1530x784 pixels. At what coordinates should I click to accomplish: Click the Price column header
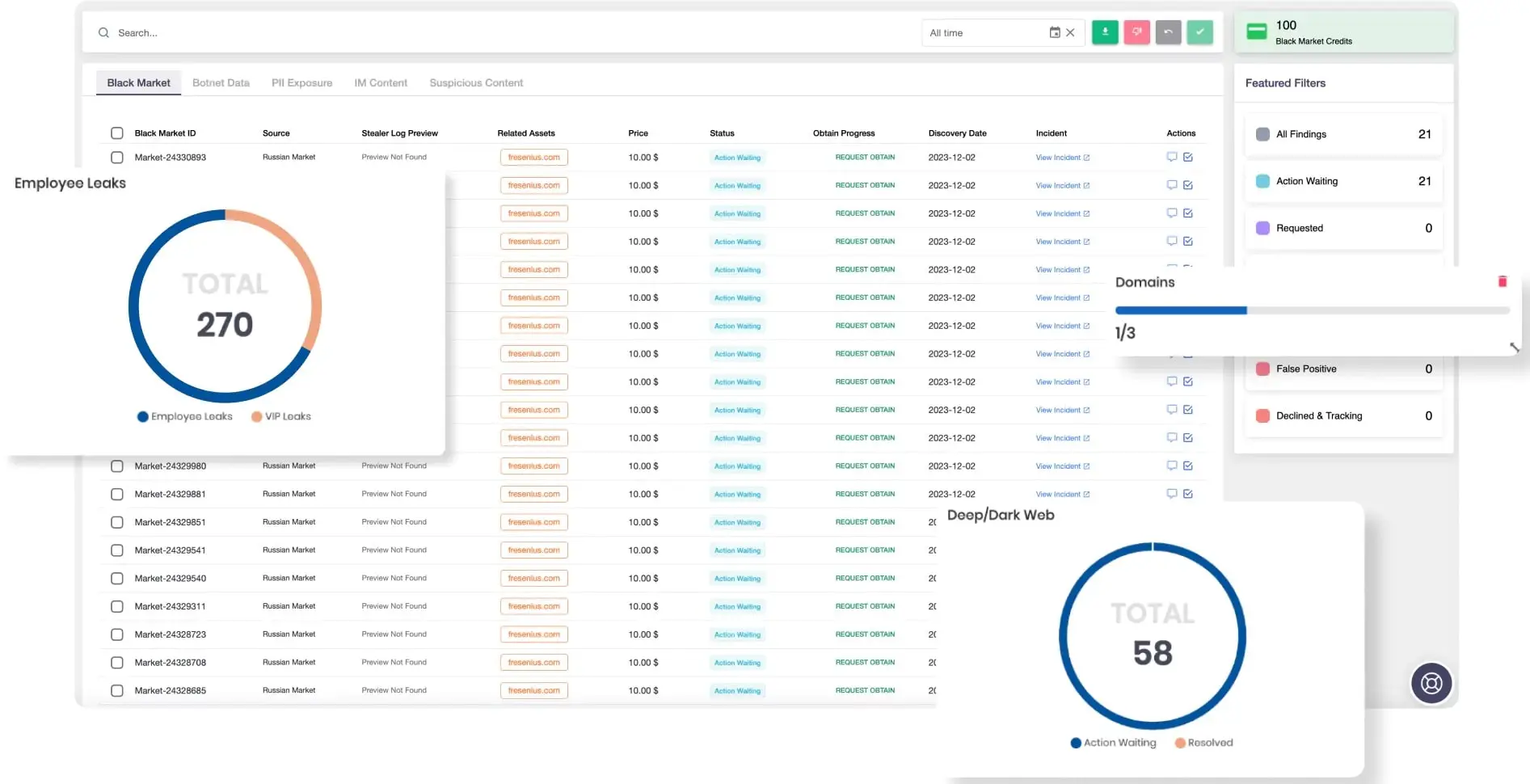638,133
